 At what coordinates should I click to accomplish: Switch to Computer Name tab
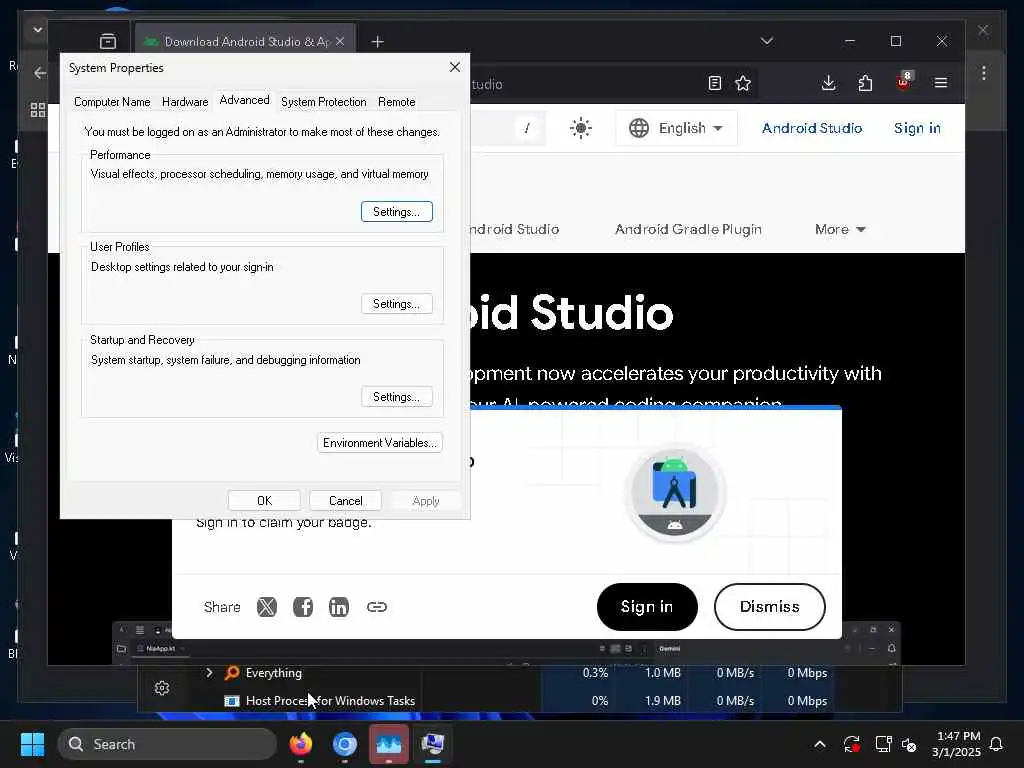tap(112, 102)
